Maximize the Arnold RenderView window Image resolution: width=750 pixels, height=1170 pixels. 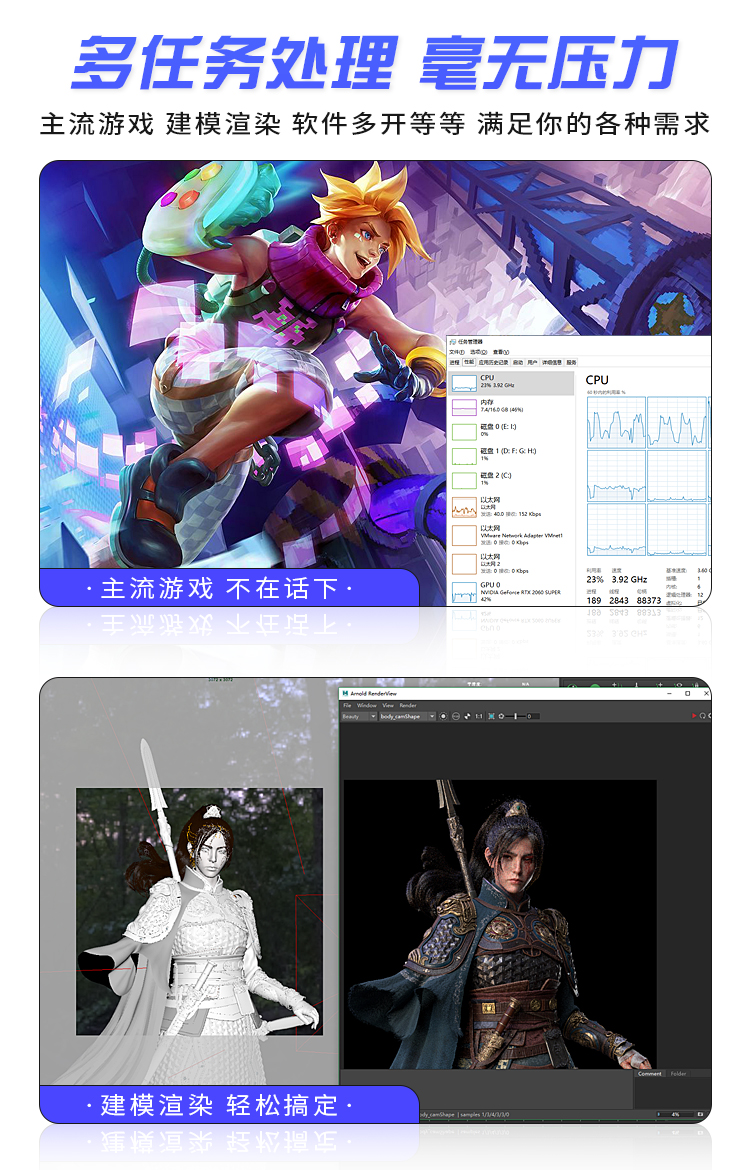click(x=688, y=693)
